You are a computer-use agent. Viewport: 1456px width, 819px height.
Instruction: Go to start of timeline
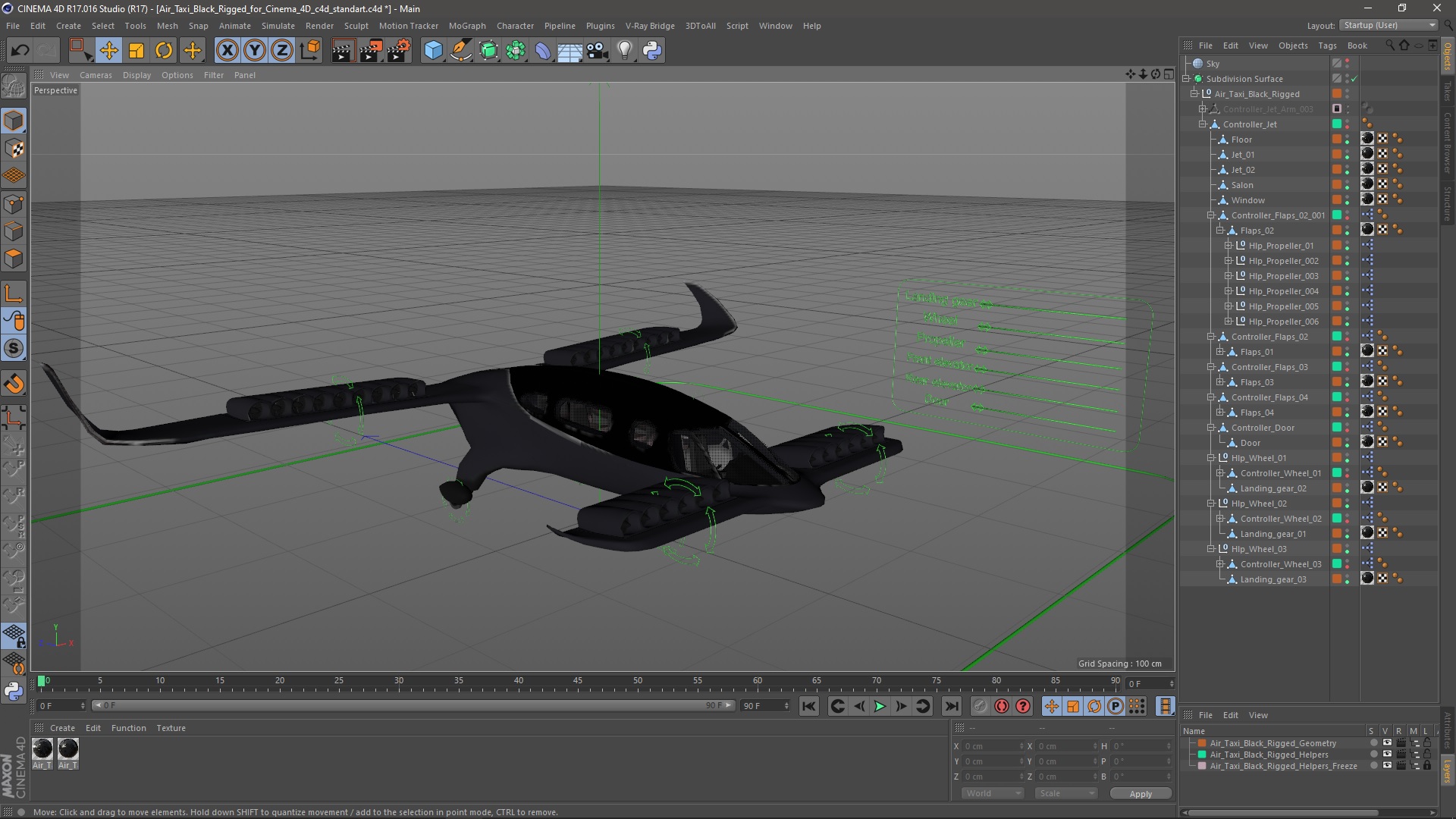[x=809, y=706]
